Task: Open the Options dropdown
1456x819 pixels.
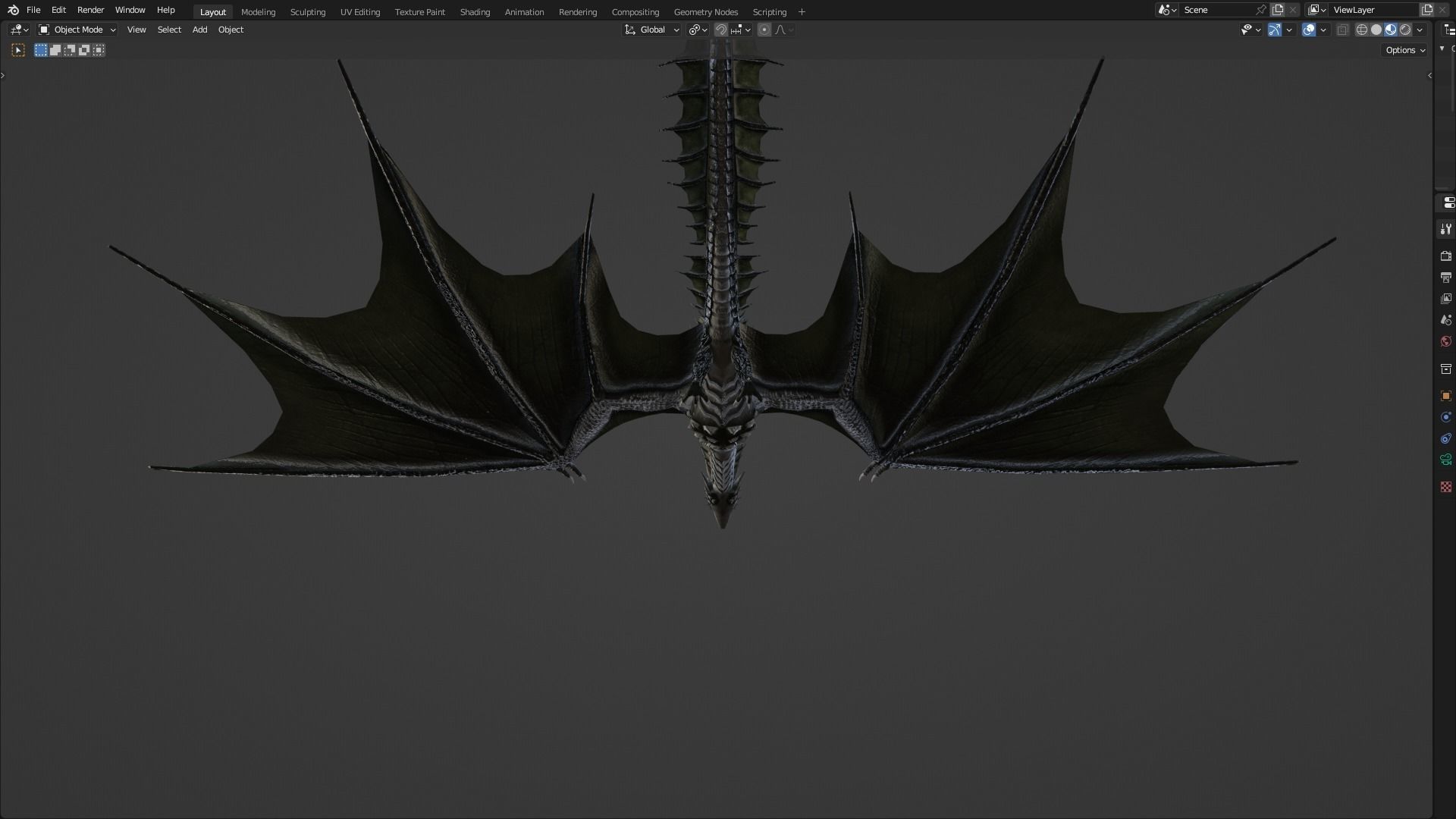Action: (x=1405, y=50)
